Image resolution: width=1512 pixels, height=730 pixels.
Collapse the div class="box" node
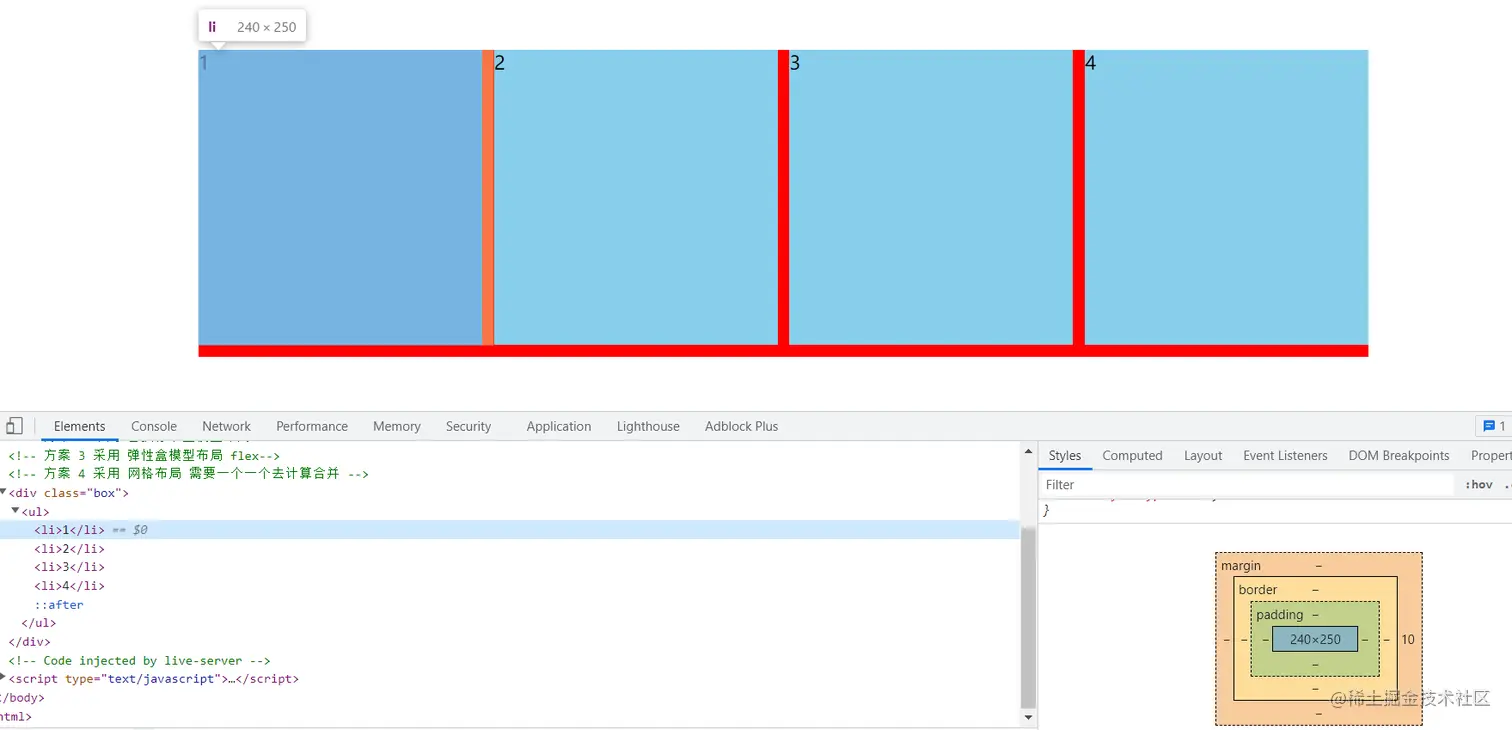click(x=4, y=492)
